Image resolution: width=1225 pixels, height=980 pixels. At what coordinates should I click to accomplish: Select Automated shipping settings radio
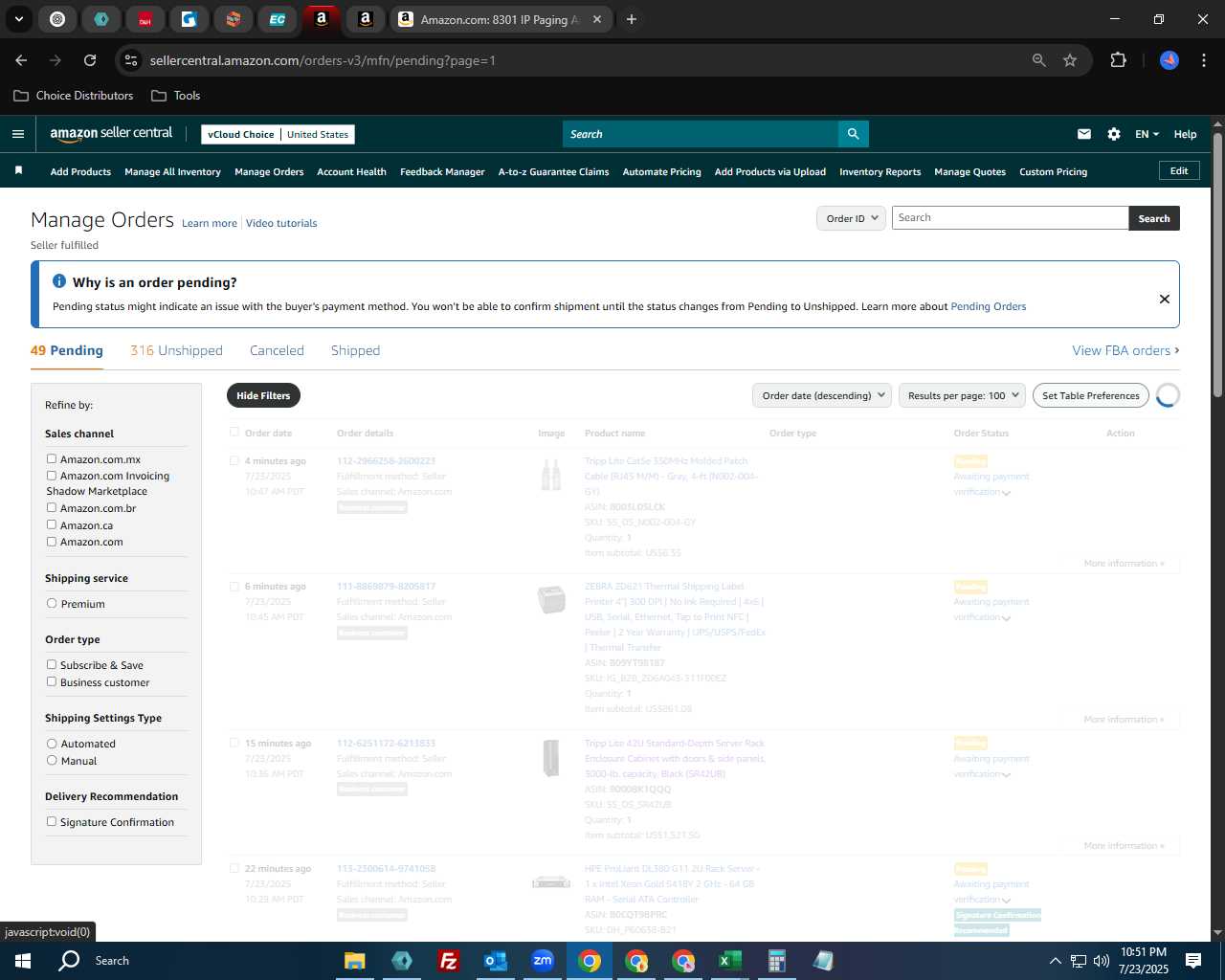(52, 743)
